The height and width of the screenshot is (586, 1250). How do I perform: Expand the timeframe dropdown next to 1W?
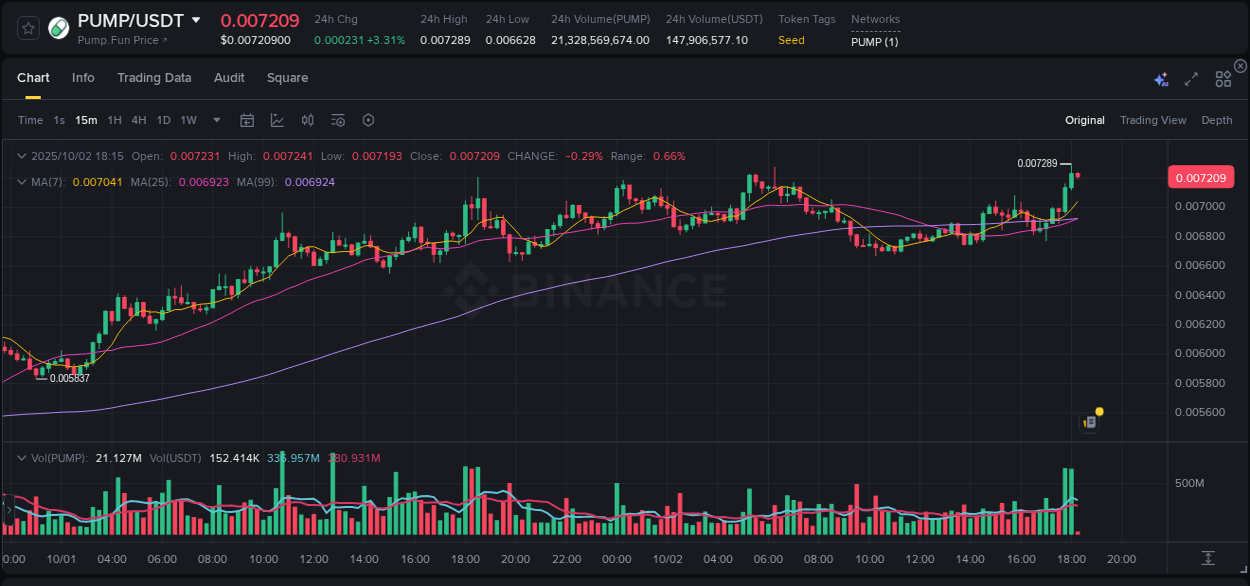click(x=214, y=120)
